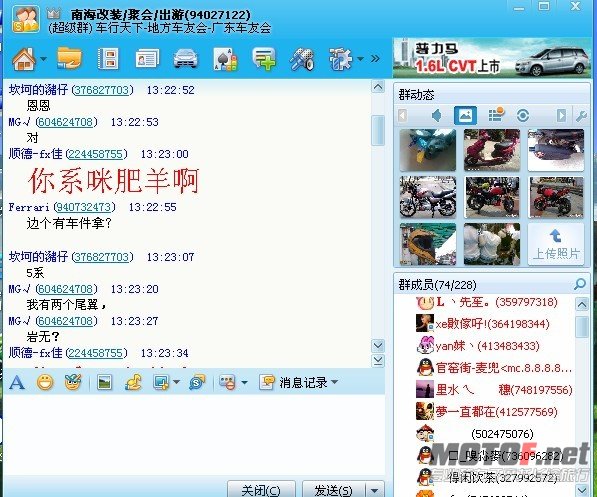The width and height of the screenshot is (597, 497).
Task: Click member list scrollbar up arrow
Action: (582, 305)
